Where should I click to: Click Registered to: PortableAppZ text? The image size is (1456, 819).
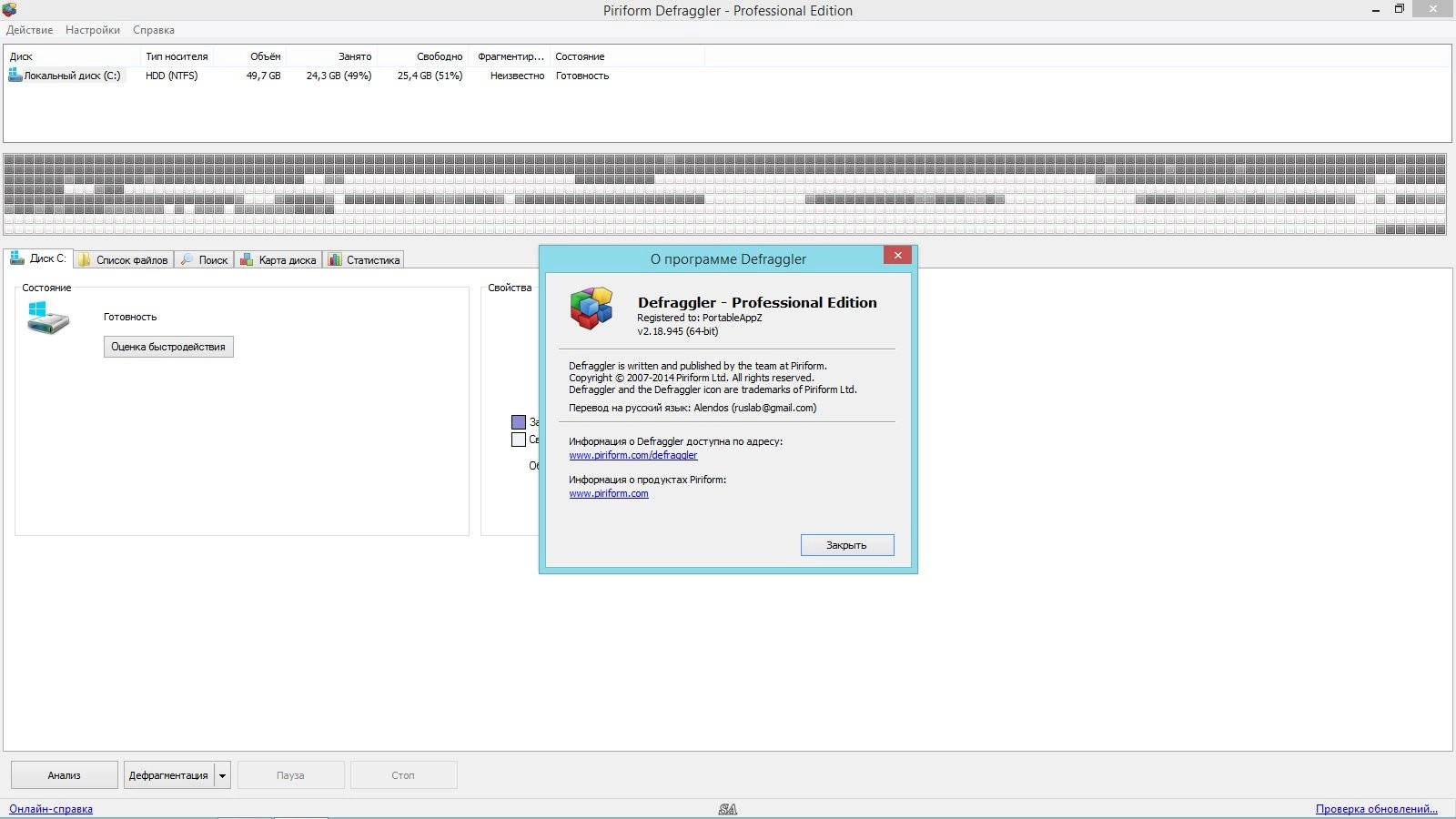point(700,318)
